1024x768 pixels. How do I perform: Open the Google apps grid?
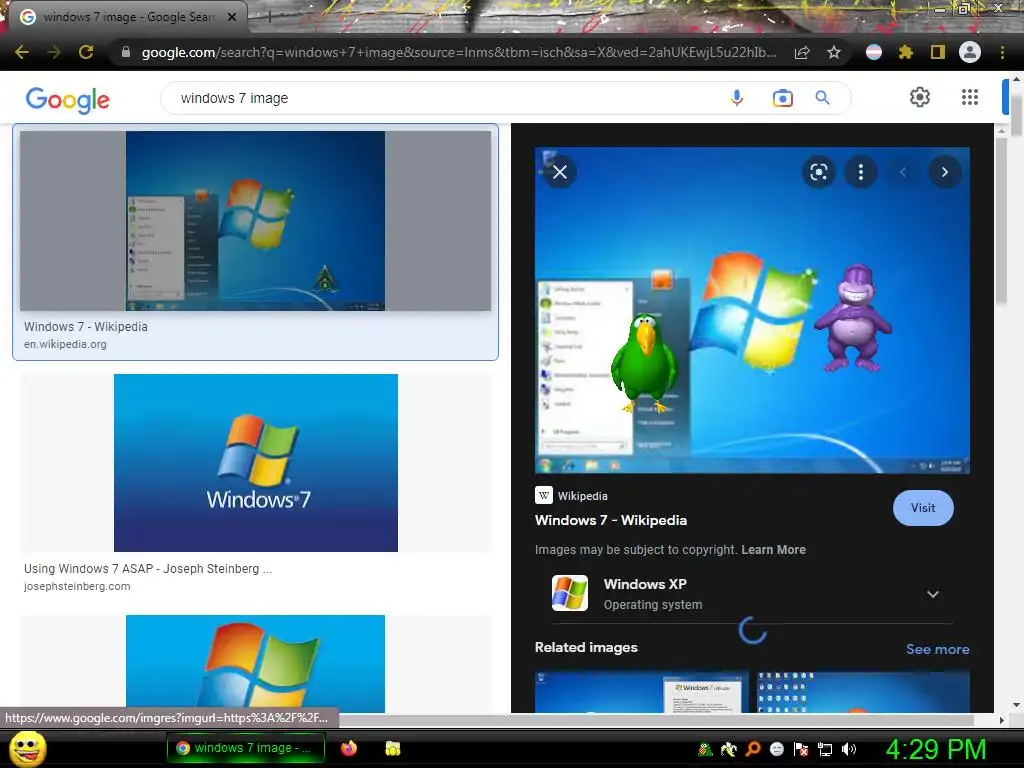pyautogui.click(x=970, y=97)
